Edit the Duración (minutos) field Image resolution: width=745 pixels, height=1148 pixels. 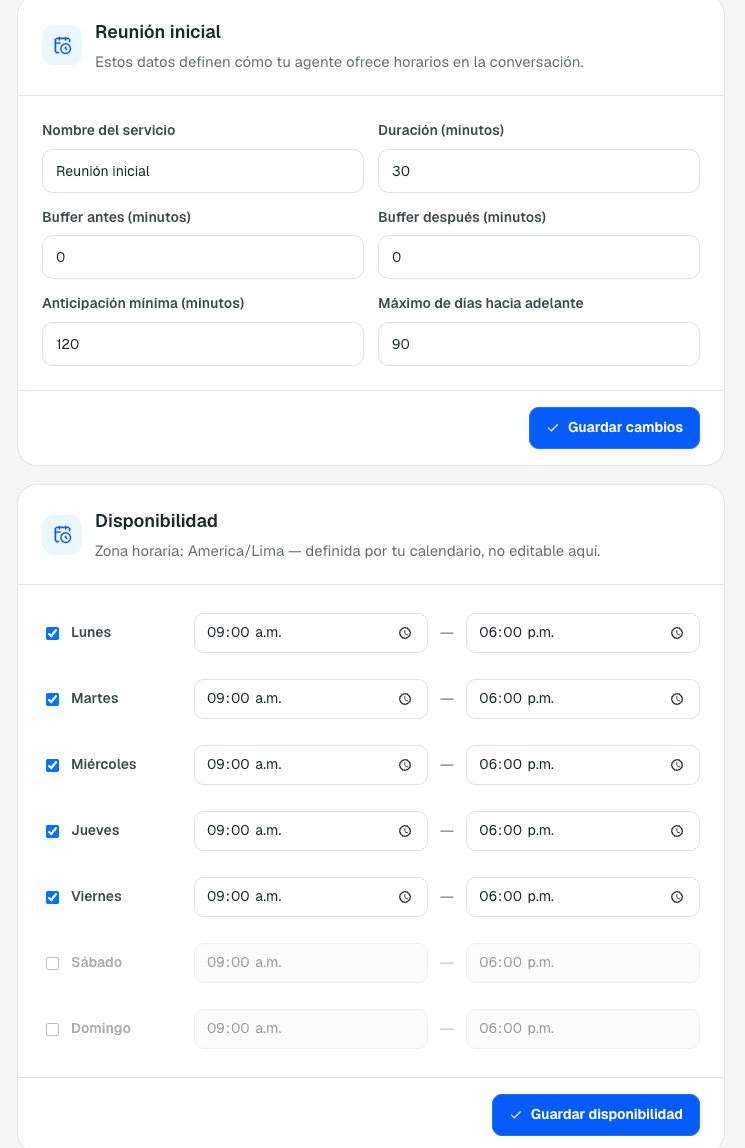pos(539,171)
